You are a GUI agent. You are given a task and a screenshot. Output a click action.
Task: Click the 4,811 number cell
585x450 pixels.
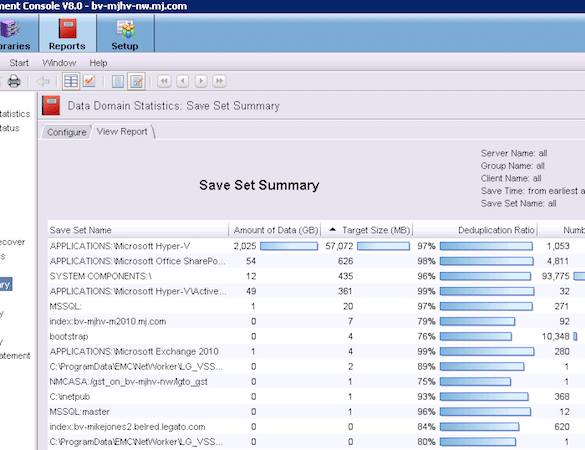point(558,261)
